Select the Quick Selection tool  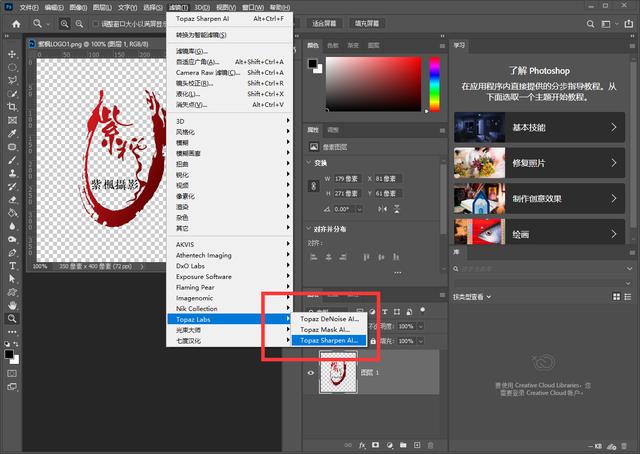12,94
